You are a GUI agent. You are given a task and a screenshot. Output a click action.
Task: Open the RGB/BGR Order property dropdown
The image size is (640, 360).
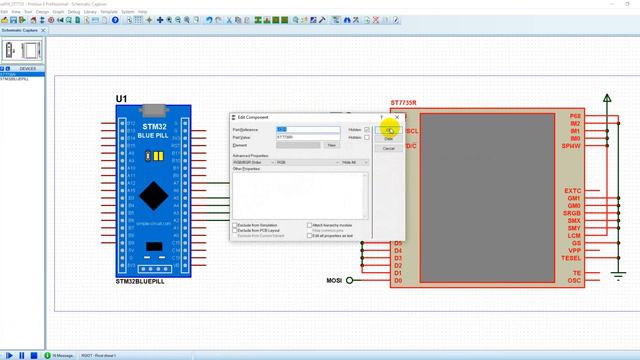[x=253, y=162]
